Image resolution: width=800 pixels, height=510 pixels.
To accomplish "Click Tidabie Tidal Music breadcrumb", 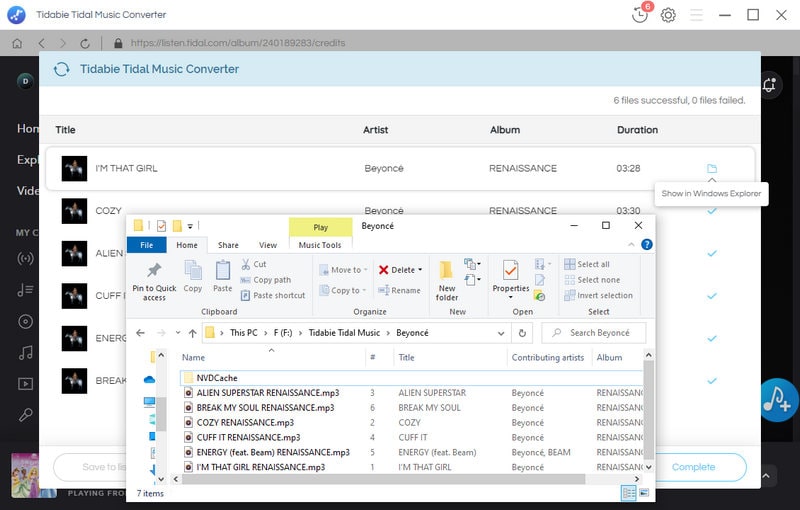I will coord(344,333).
